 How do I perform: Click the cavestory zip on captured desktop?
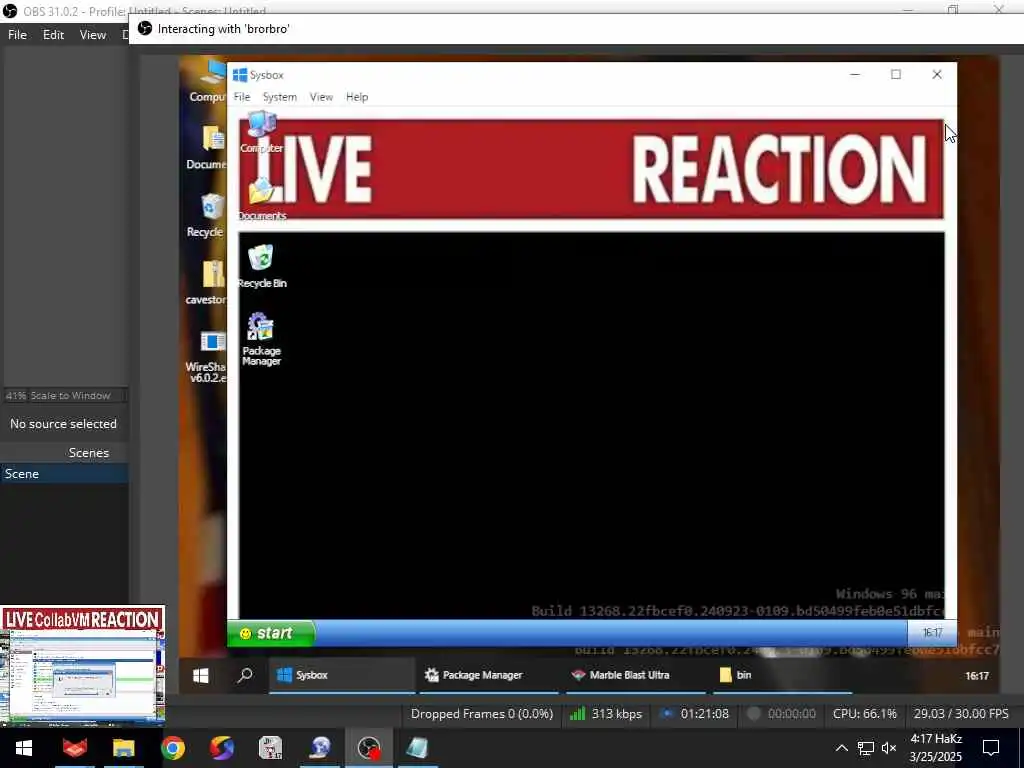(x=207, y=282)
